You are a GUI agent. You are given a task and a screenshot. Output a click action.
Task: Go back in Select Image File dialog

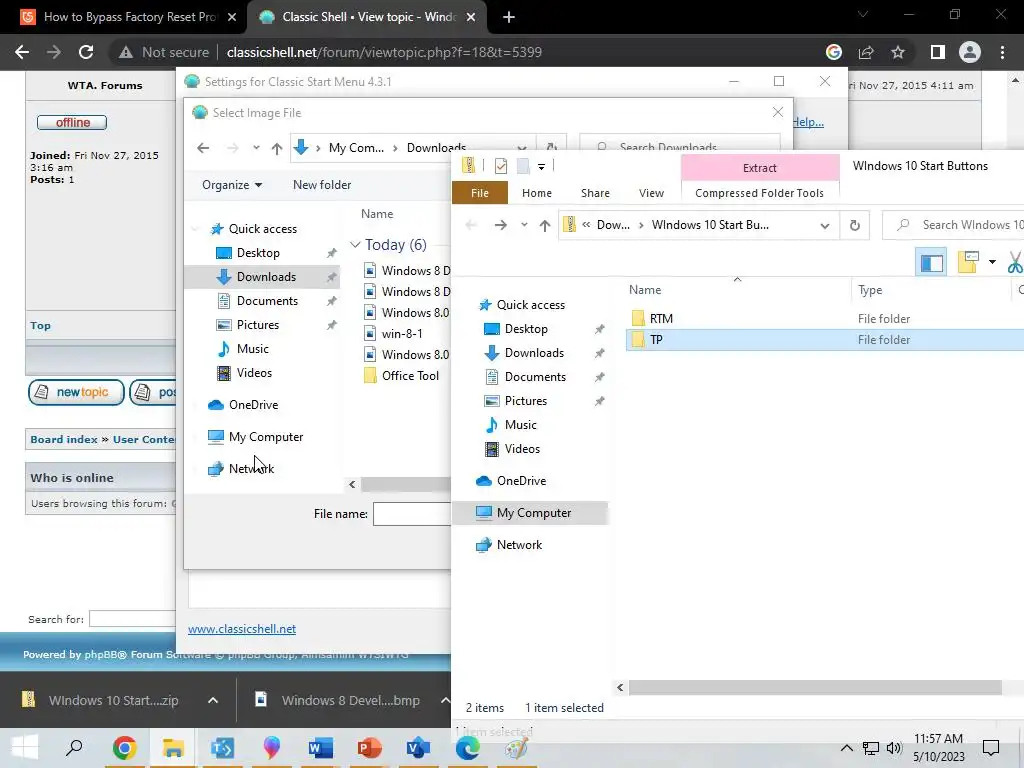point(203,148)
